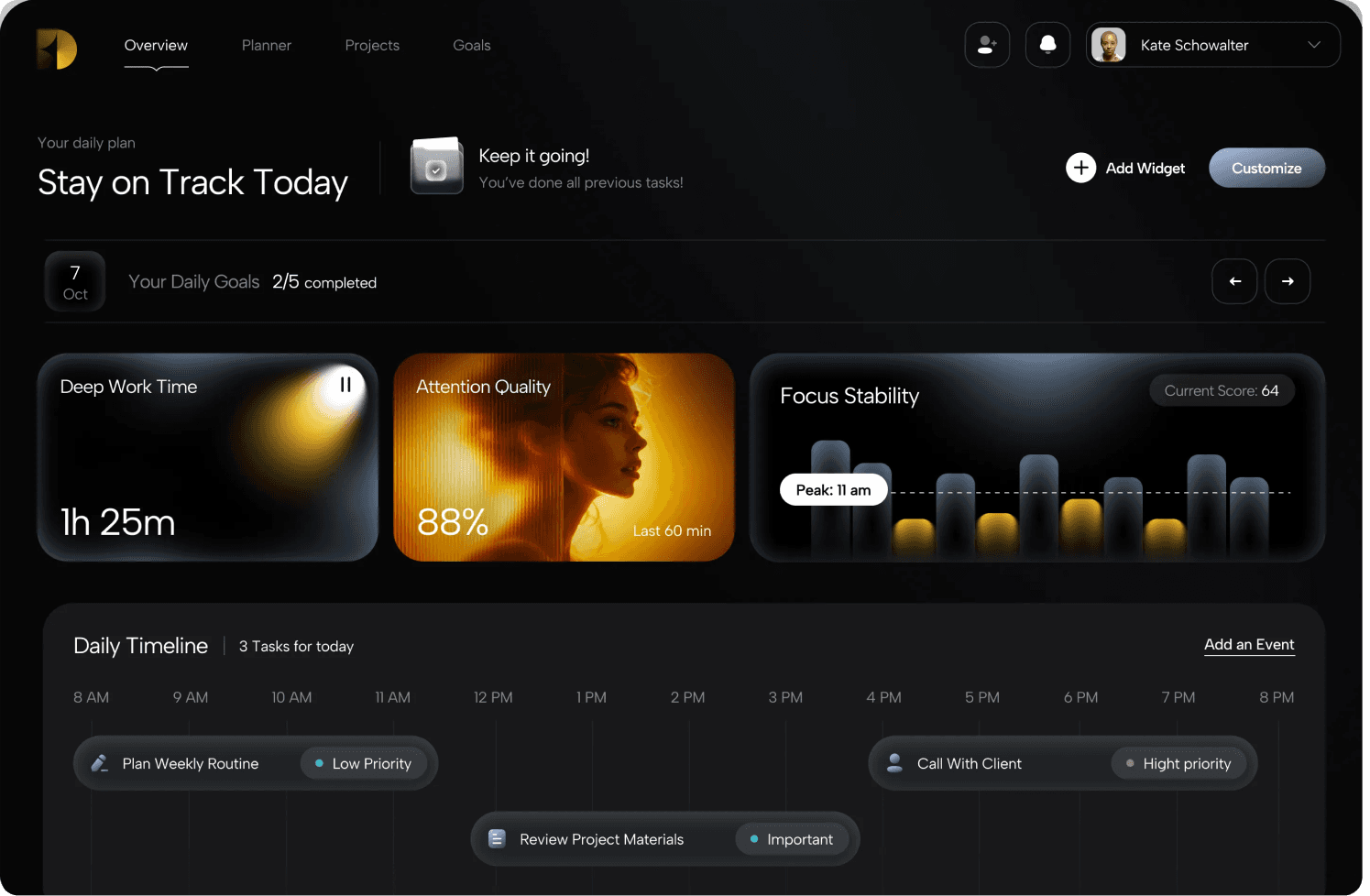Click the Add an Event link
The image size is (1370, 896).
(x=1249, y=645)
